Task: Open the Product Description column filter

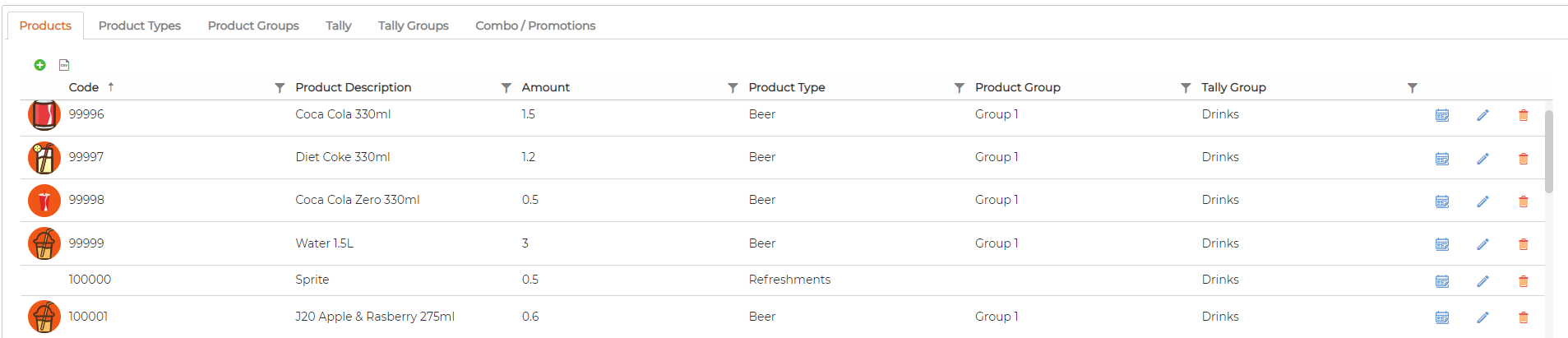Action: click(506, 88)
